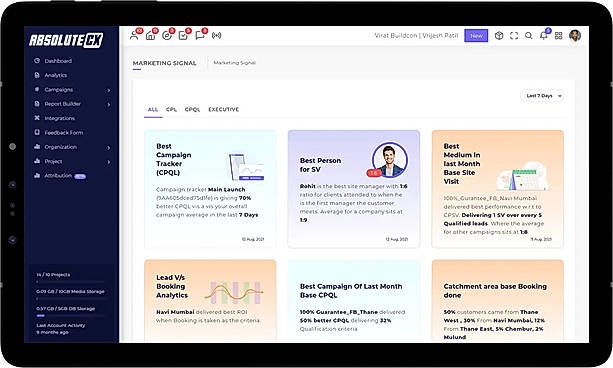
Task: Open the apps grid icon
Action: tap(559, 36)
